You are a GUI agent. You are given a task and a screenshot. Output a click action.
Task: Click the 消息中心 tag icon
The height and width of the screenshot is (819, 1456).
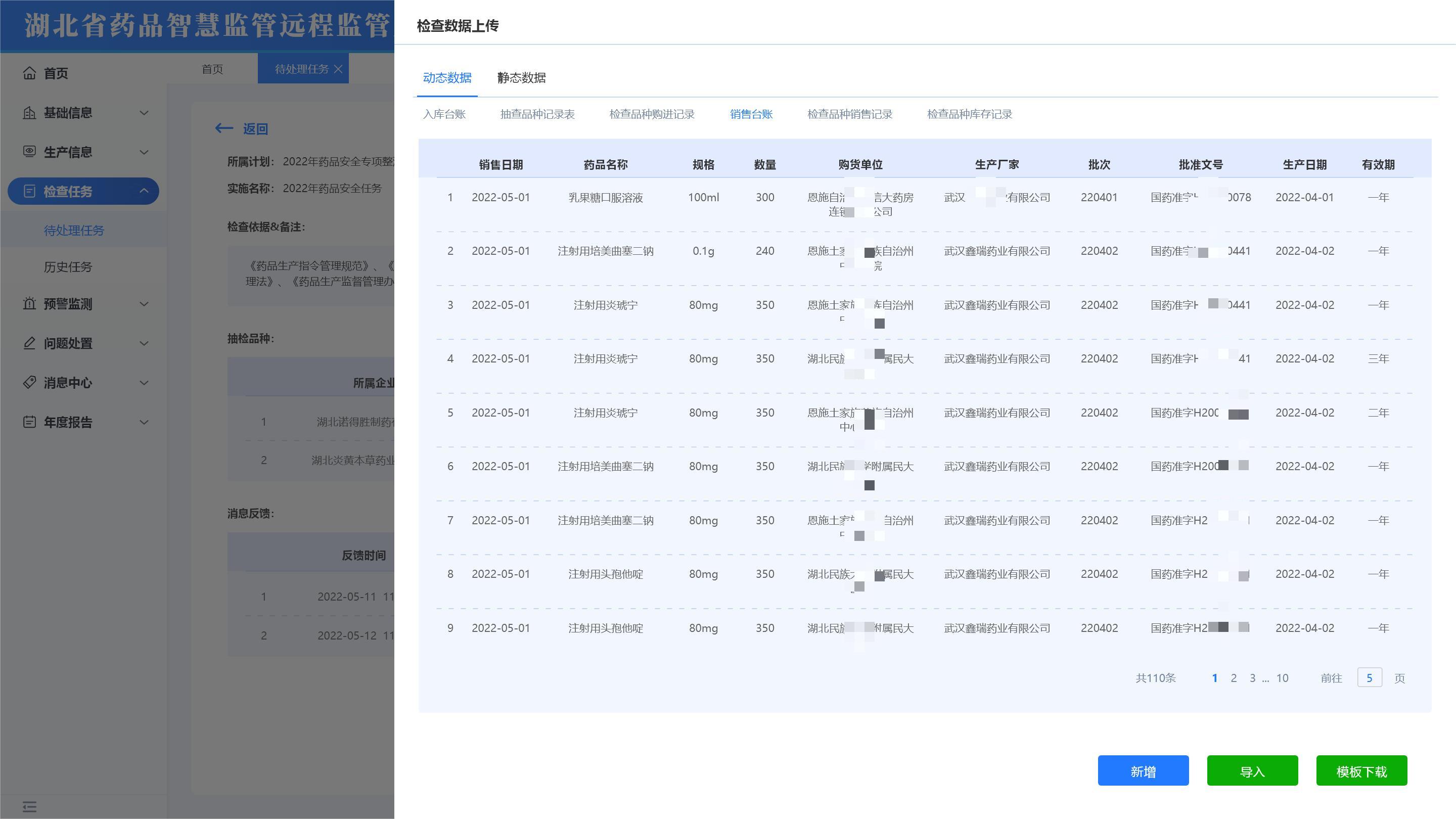coord(29,383)
